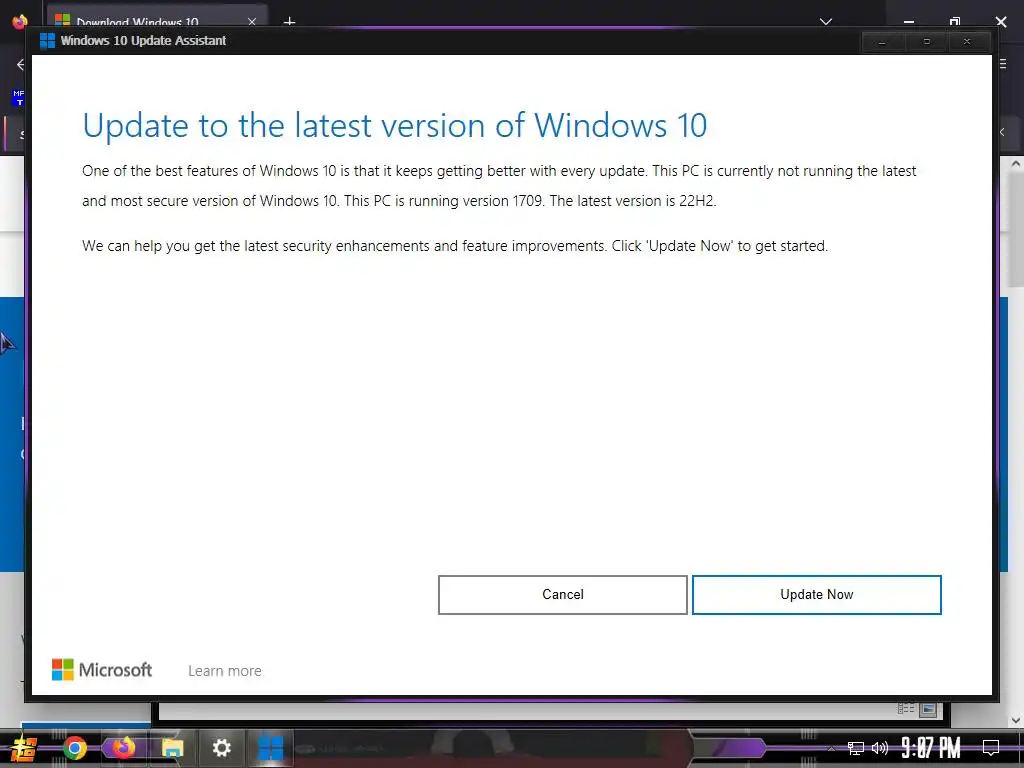Open the volume control in tray
This screenshot has height=768, width=1024.
pos(880,748)
